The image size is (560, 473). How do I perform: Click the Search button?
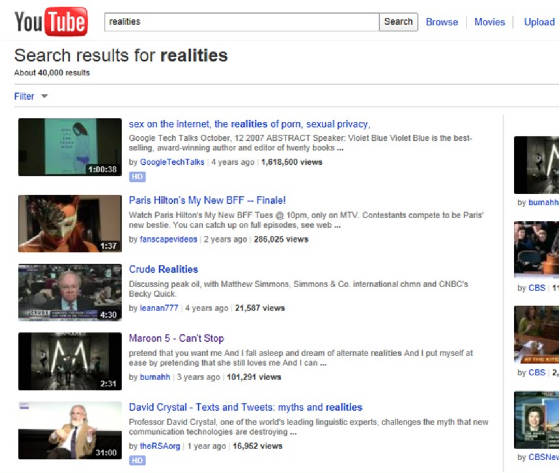pos(398,22)
